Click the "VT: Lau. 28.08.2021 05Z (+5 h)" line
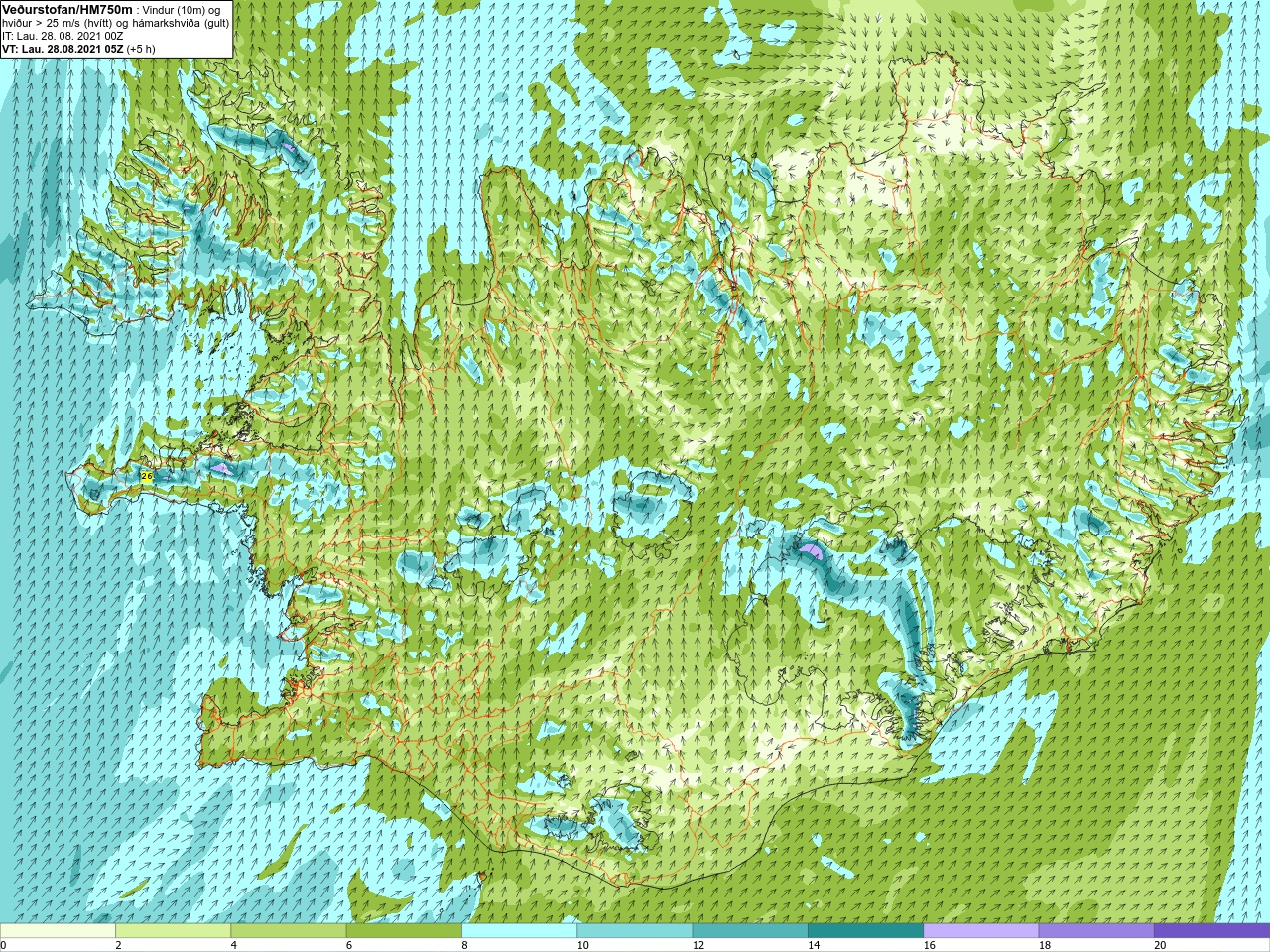 [x=78, y=49]
